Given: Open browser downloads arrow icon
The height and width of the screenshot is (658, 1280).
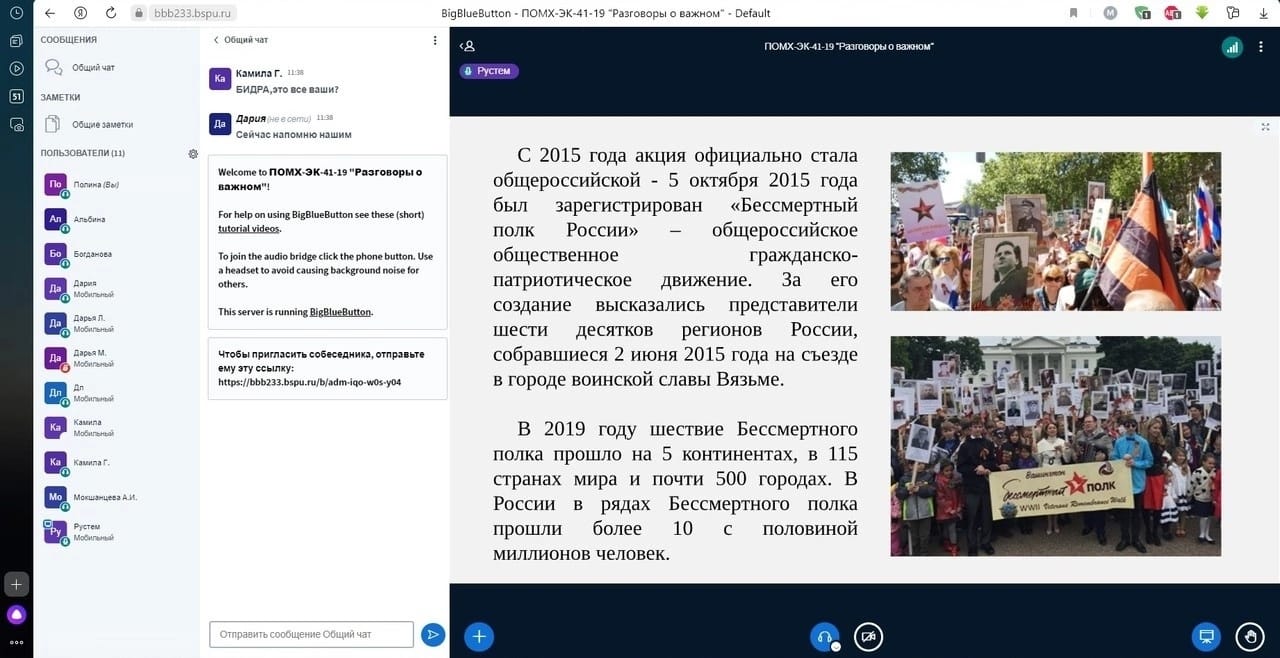Looking at the screenshot, I should [x=1202, y=13].
